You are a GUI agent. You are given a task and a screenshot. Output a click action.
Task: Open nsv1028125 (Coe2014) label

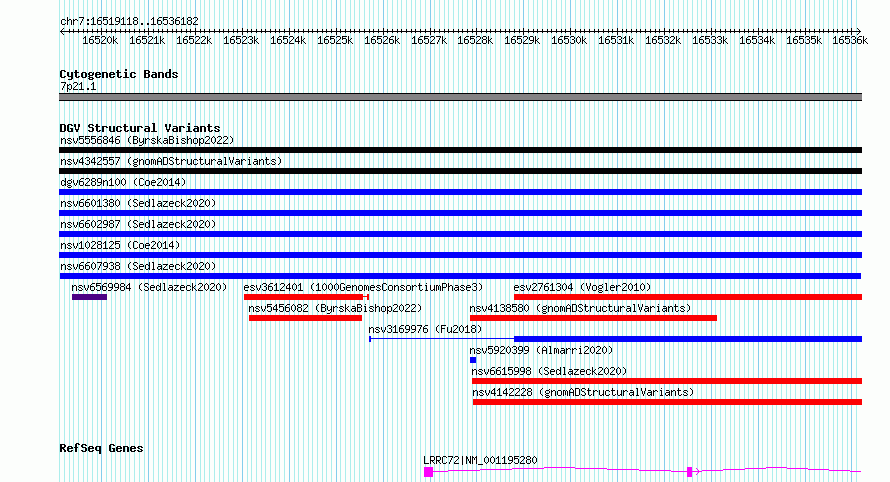[x=120, y=245]
